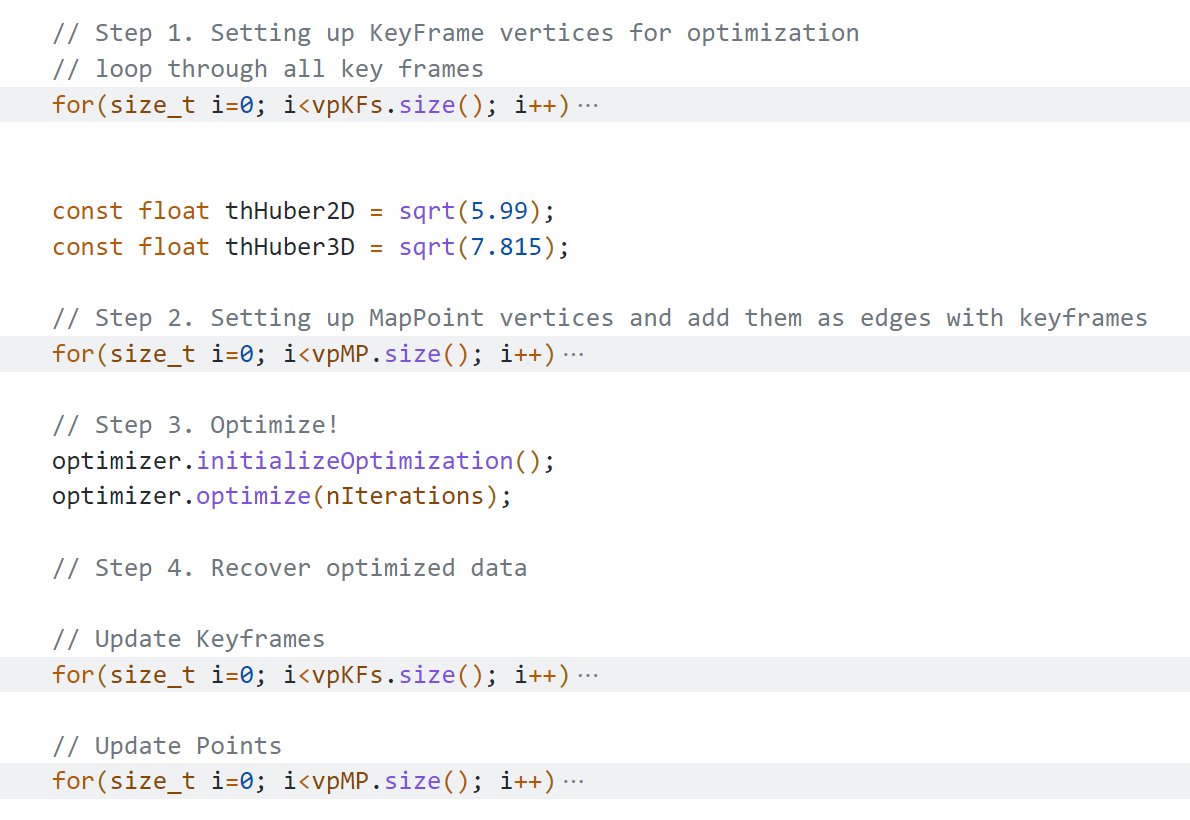Click the '// Update Points' comment
This screenshot has width=1190, height=820.
tap(166, 746)
